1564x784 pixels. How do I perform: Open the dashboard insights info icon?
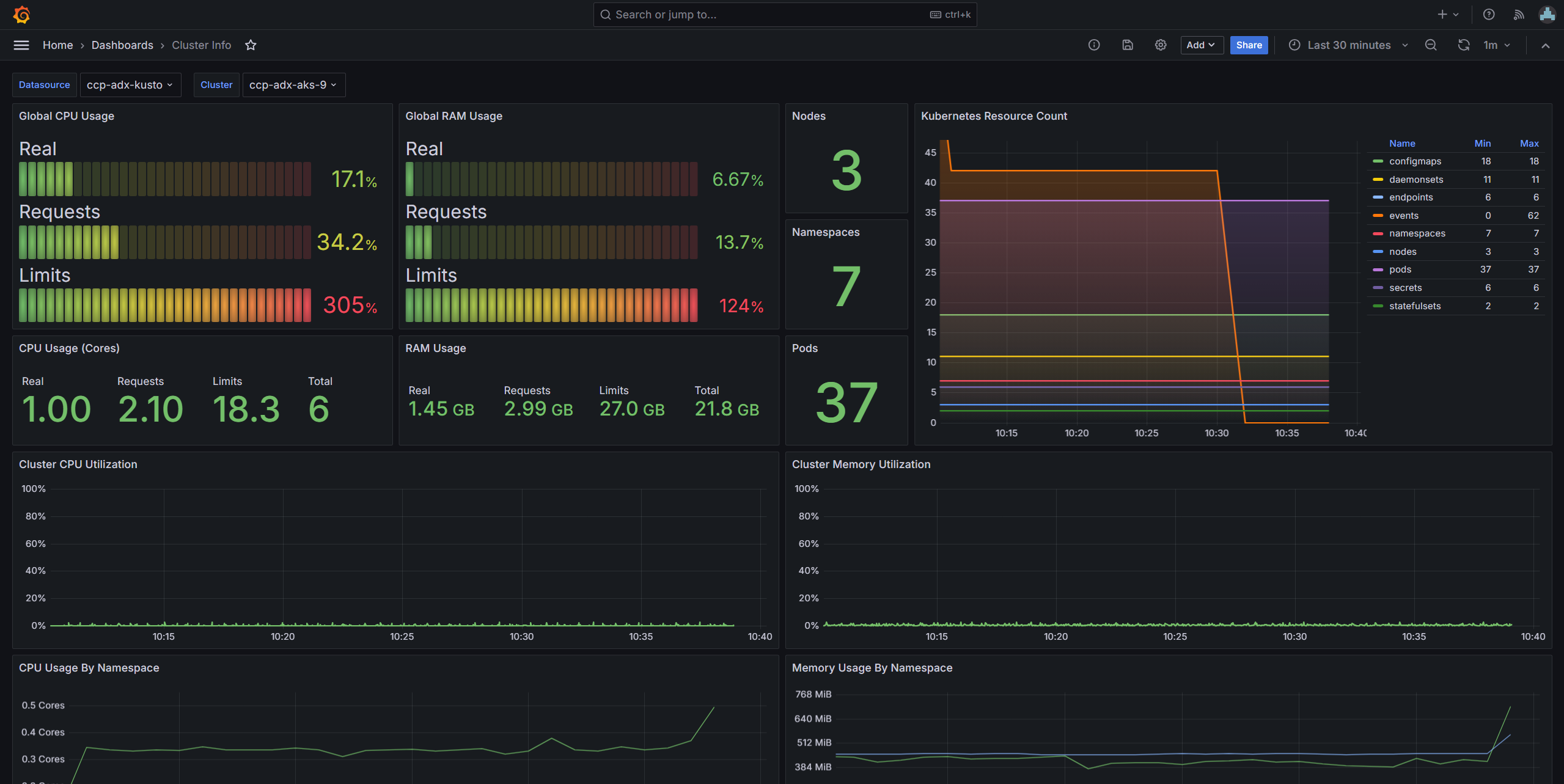point(1094,45)
